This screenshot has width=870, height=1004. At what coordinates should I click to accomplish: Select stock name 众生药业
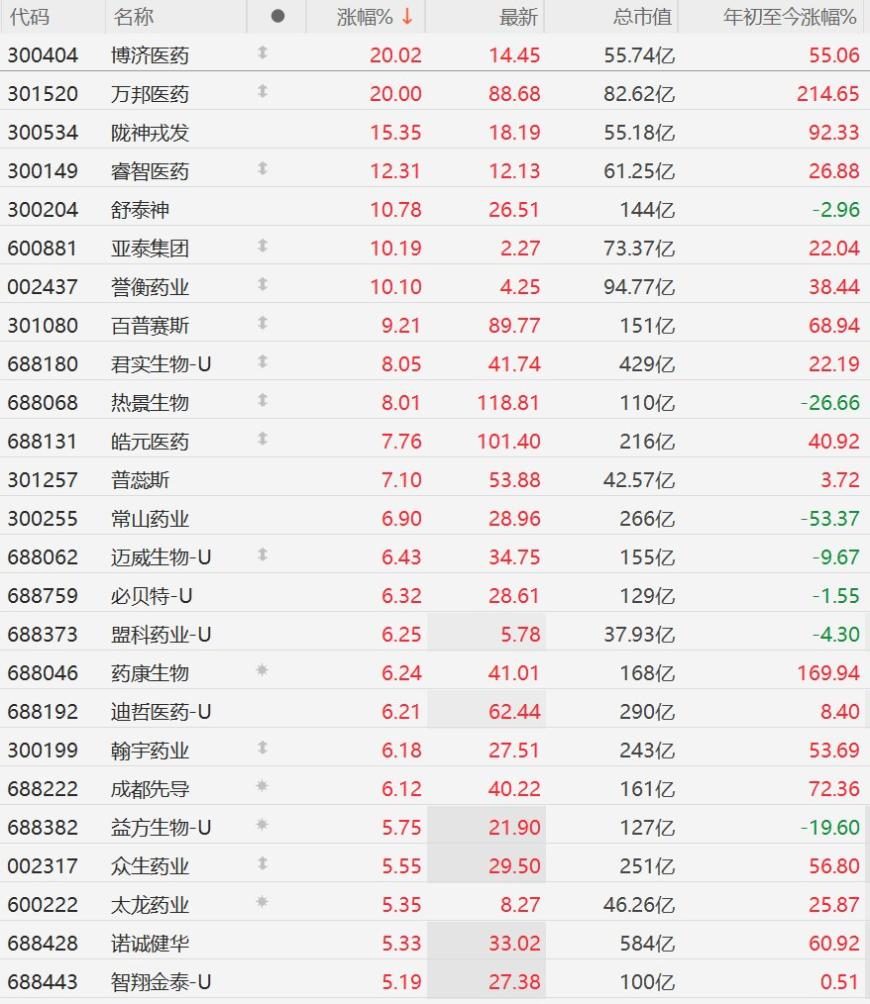(150, 866)
